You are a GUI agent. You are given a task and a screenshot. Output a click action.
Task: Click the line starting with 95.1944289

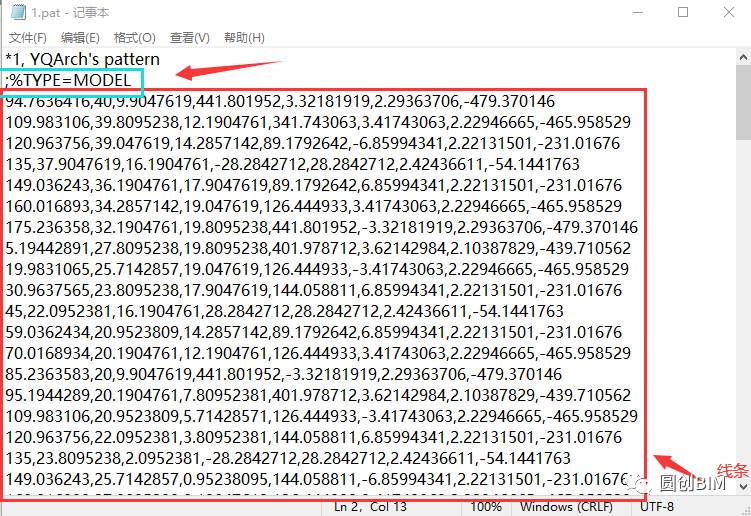[318, 395]
